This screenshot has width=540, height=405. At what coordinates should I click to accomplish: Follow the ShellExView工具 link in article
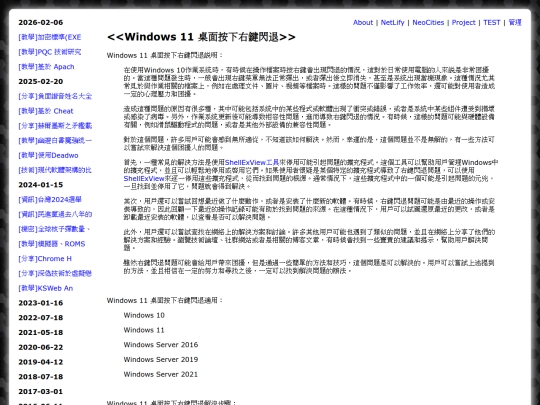(252, 162)
